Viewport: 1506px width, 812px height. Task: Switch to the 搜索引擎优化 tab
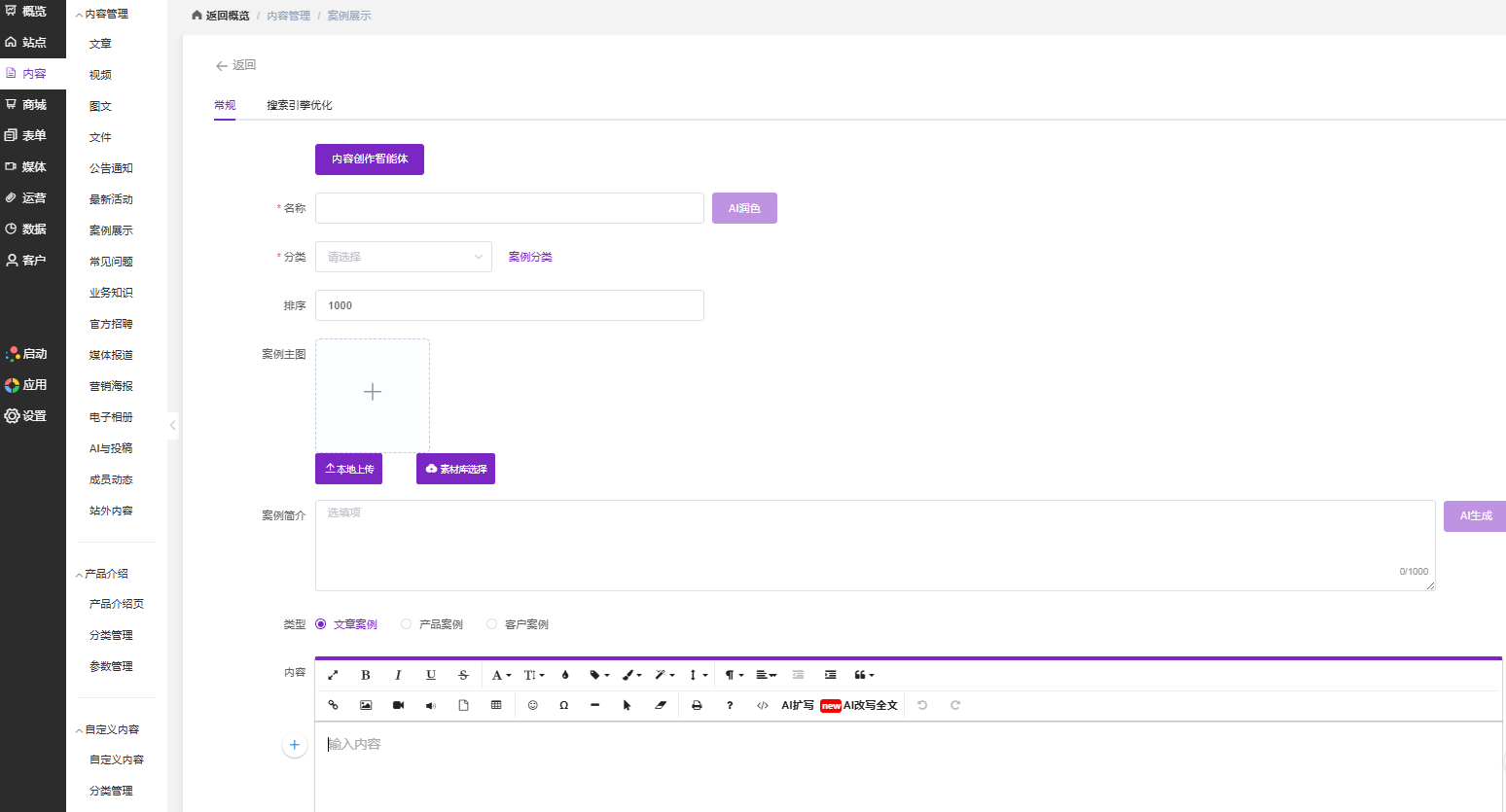300,105
